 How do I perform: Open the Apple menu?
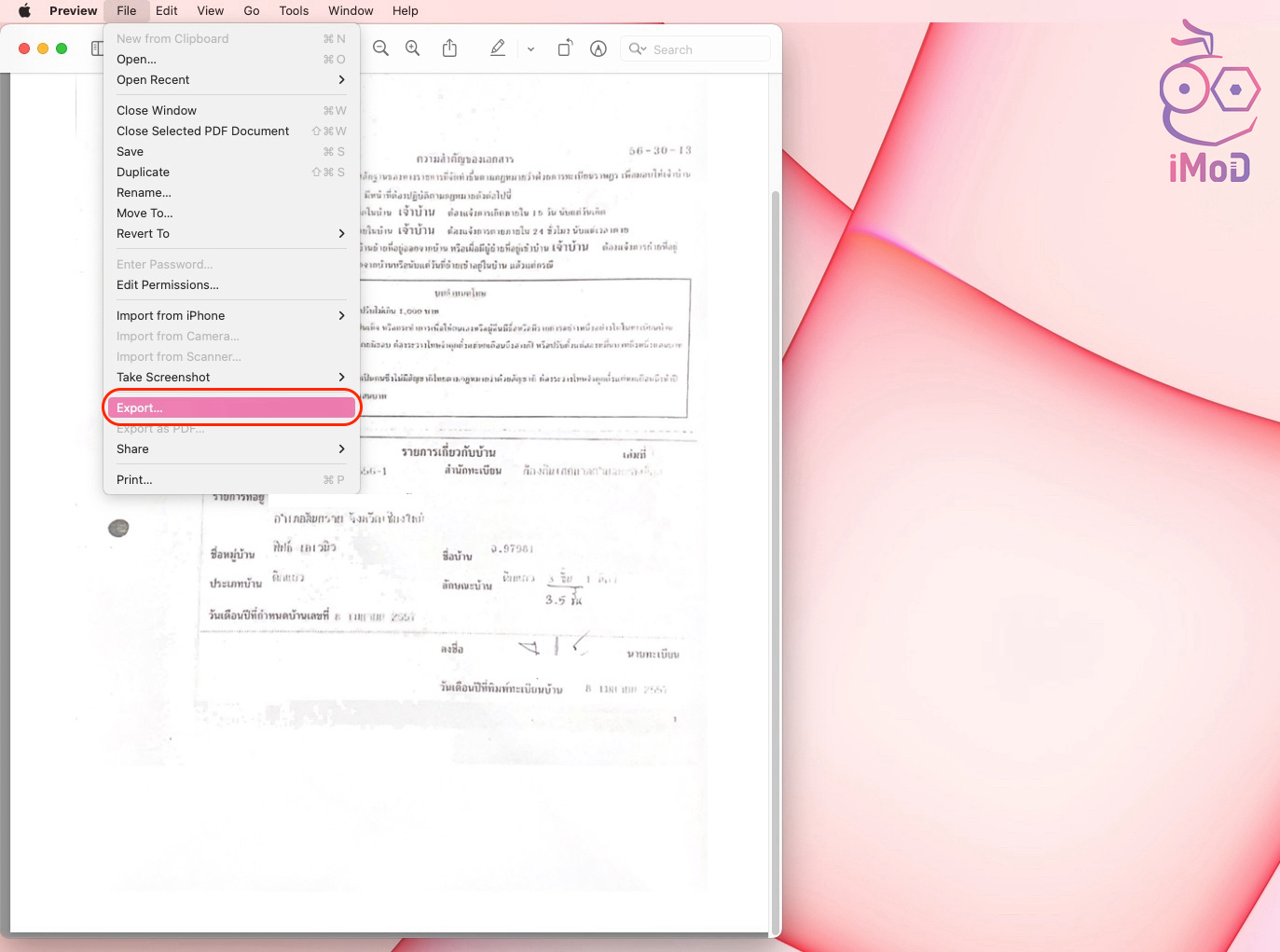pyautogui.click(x=25, y=11)
